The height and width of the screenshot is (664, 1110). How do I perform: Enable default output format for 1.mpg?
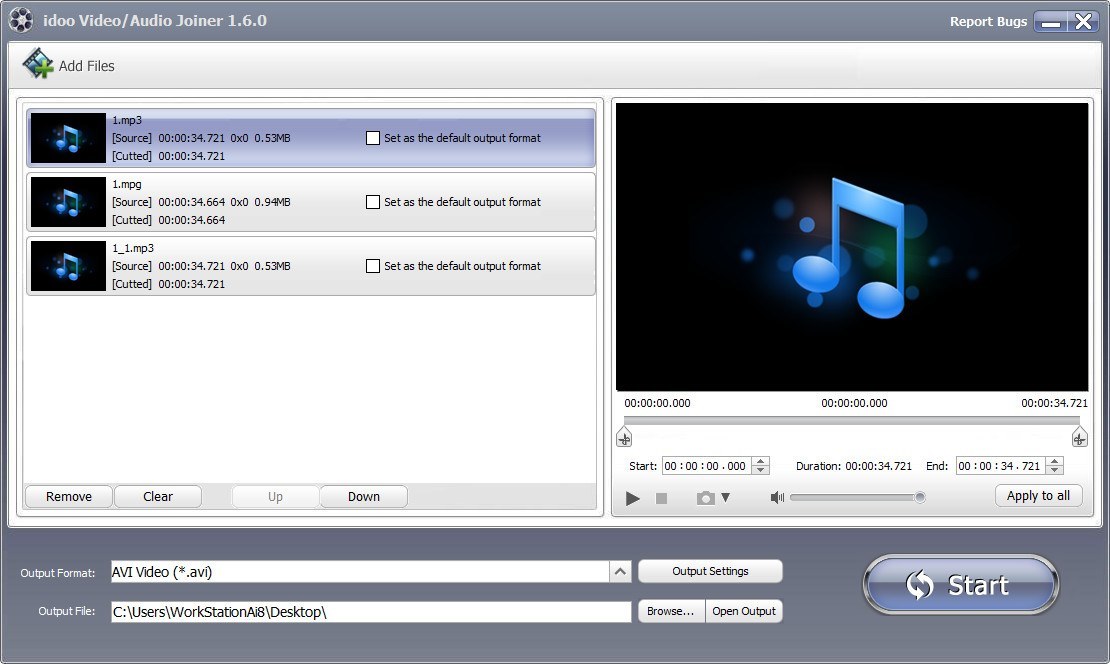click(374, 202)
